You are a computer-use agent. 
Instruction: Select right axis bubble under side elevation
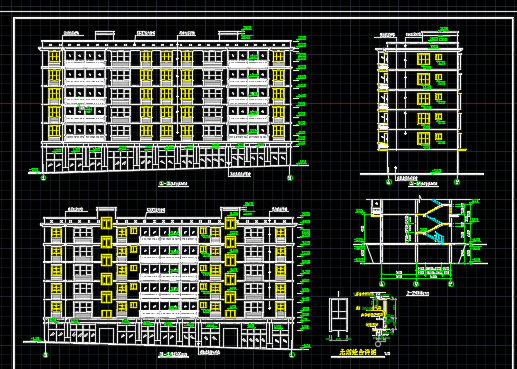click(x=457, y=182)
